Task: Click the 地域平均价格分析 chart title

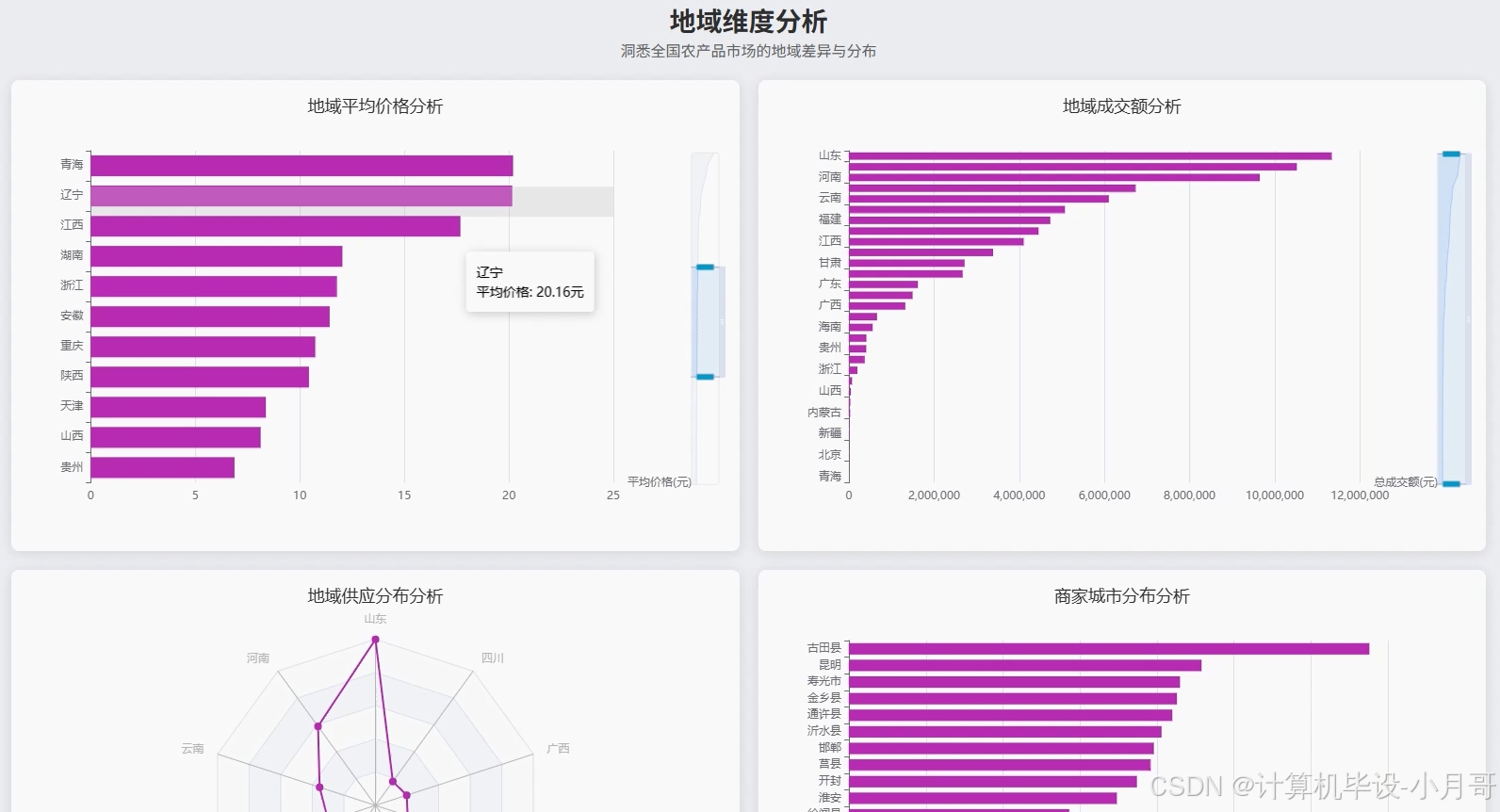Action: pos(375,106)
